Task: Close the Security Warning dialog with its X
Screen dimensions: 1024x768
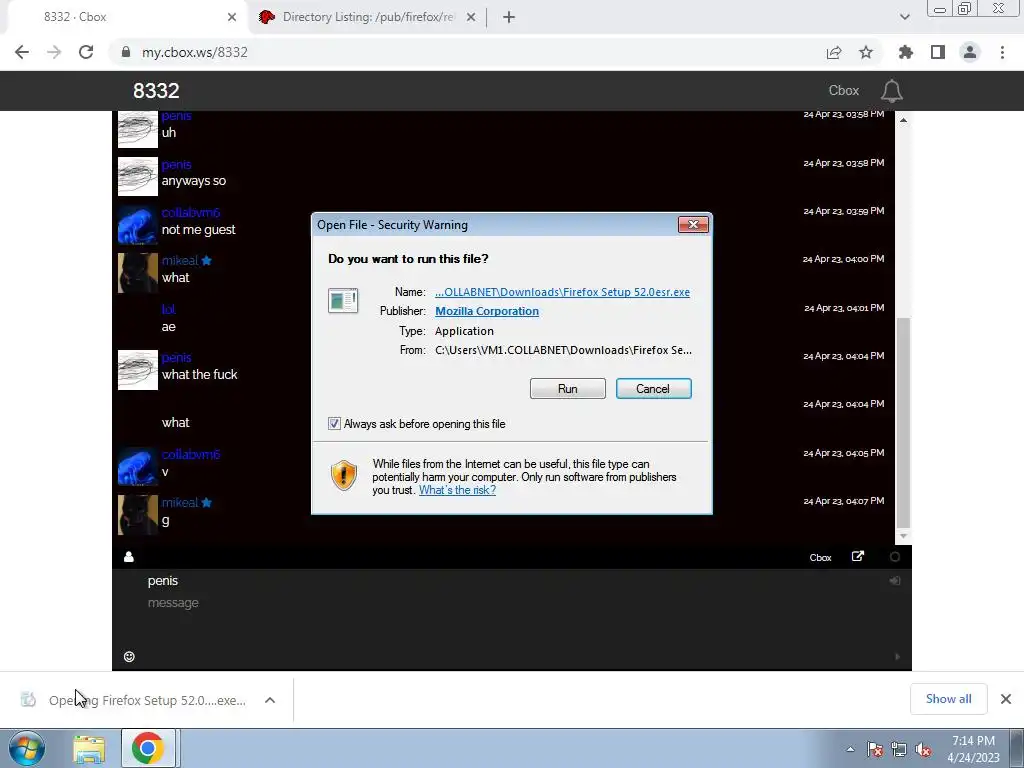Action: pyautogui.click(x=693, y=225)
